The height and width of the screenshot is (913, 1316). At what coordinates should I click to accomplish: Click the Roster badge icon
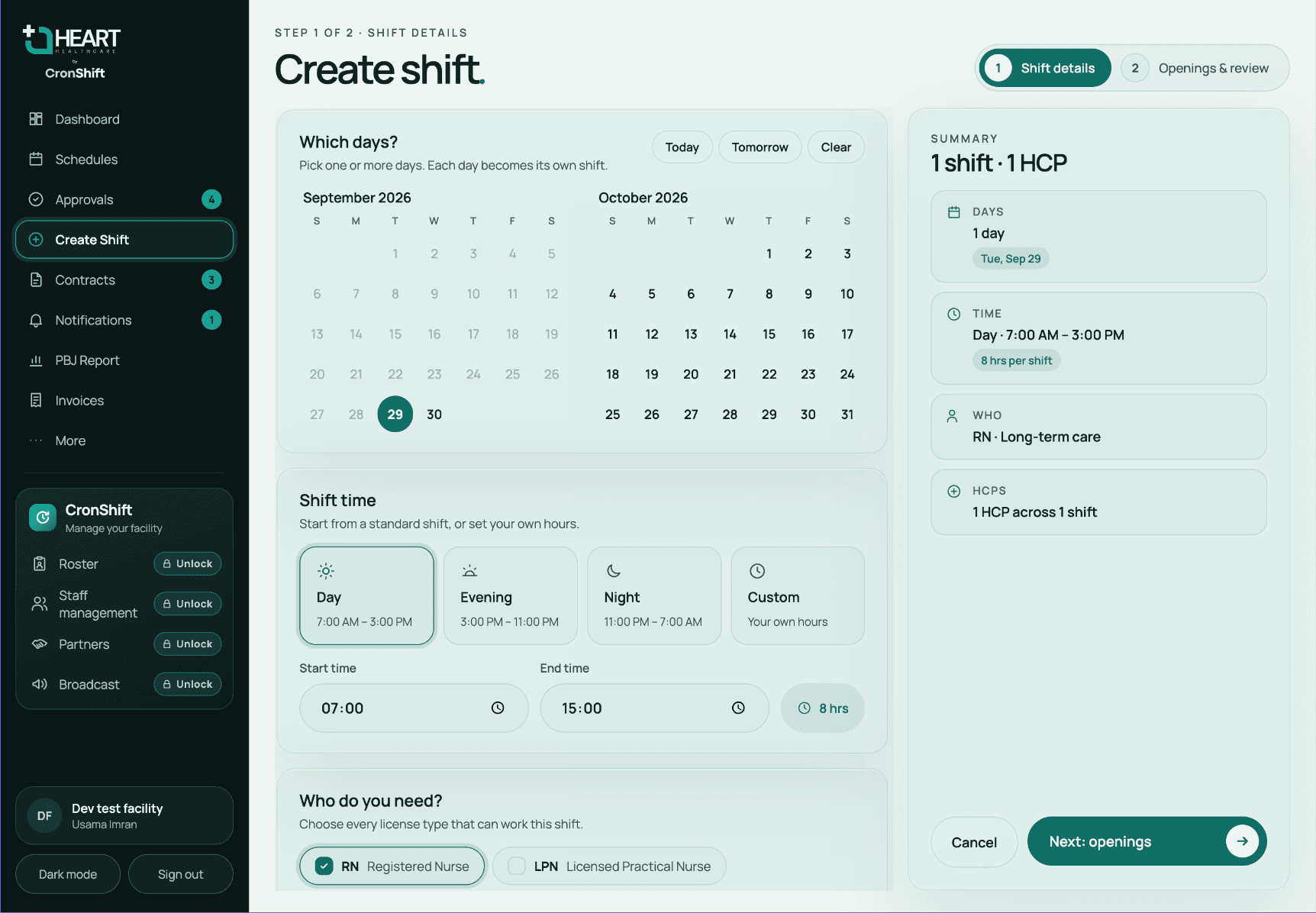[x=40, y=564]
